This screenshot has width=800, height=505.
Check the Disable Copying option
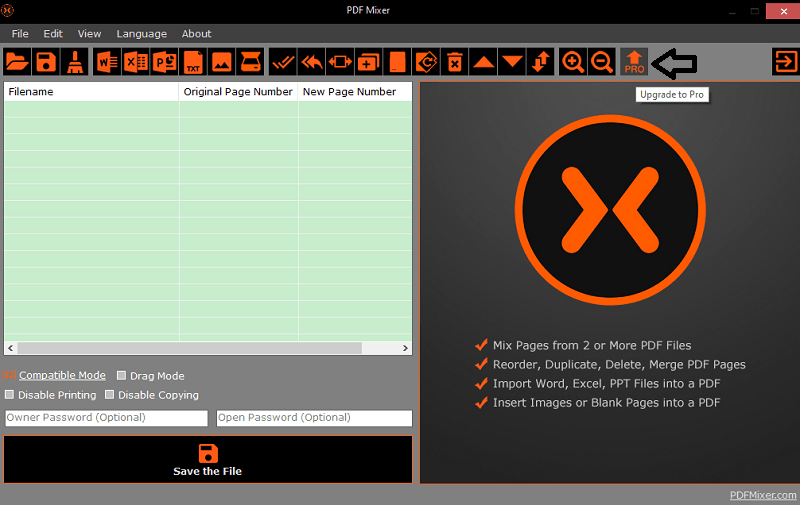110,395
